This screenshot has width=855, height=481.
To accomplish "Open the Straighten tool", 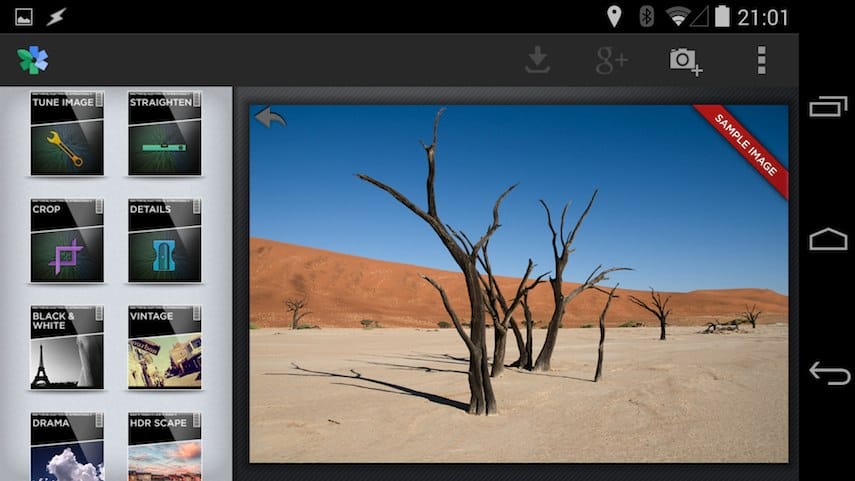I will [x=165, y=134].
